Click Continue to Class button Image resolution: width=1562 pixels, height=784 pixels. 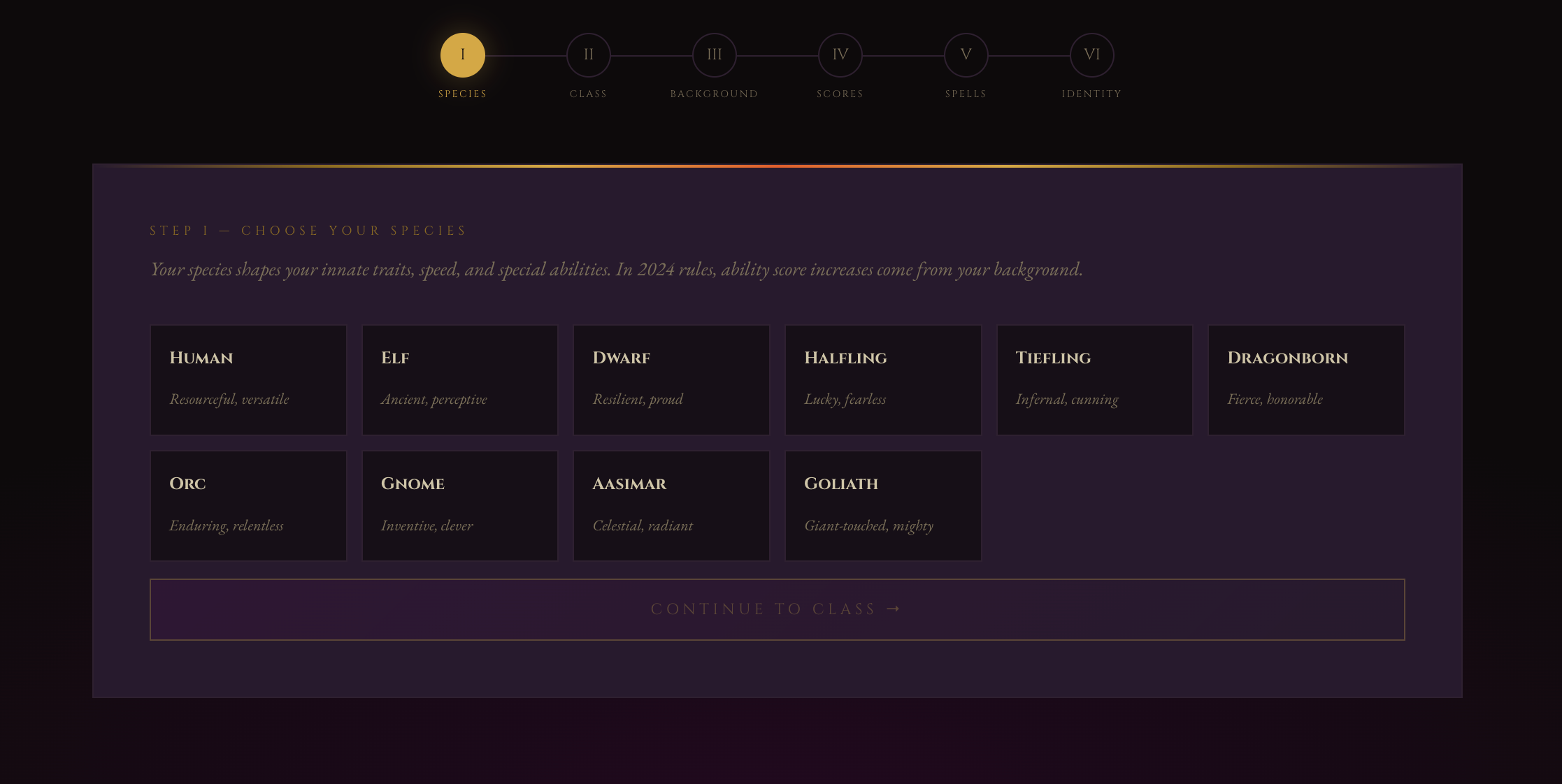pyautogui.click(x=778, y=609)
